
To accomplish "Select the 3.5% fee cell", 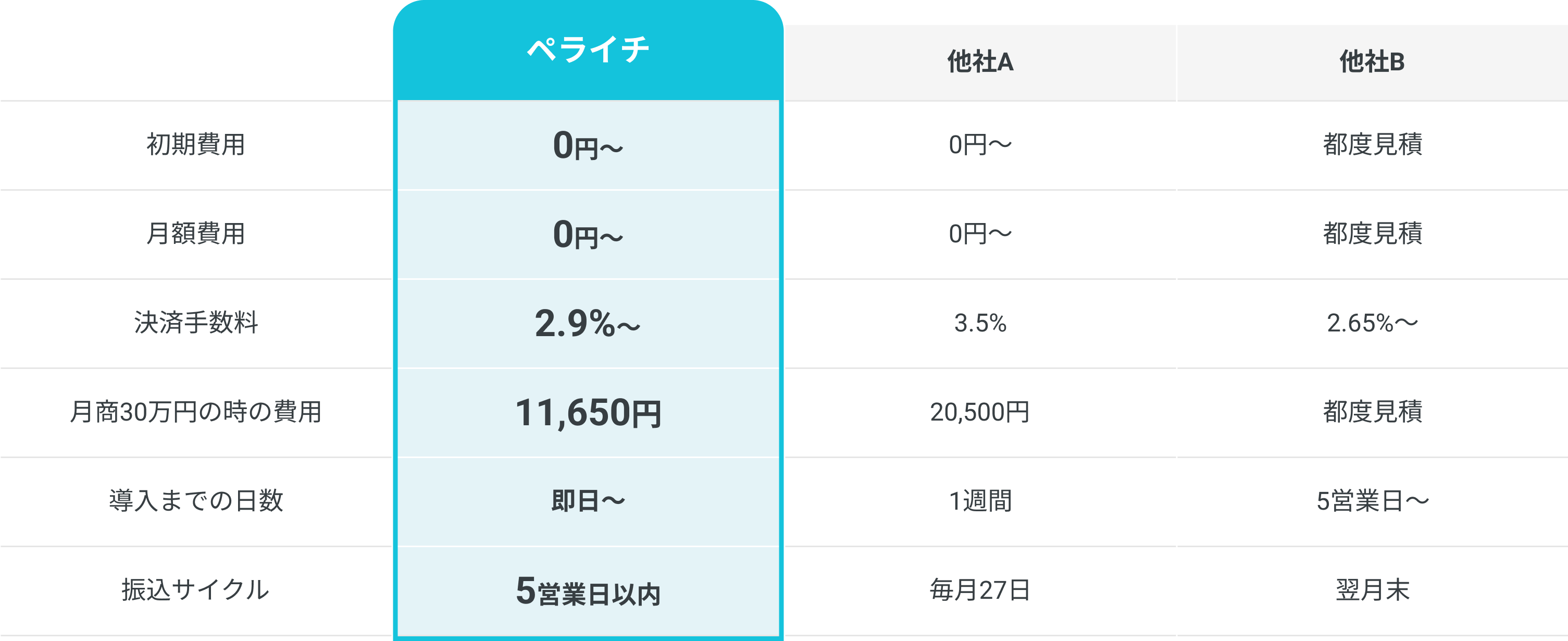I will tap(980, 323).
